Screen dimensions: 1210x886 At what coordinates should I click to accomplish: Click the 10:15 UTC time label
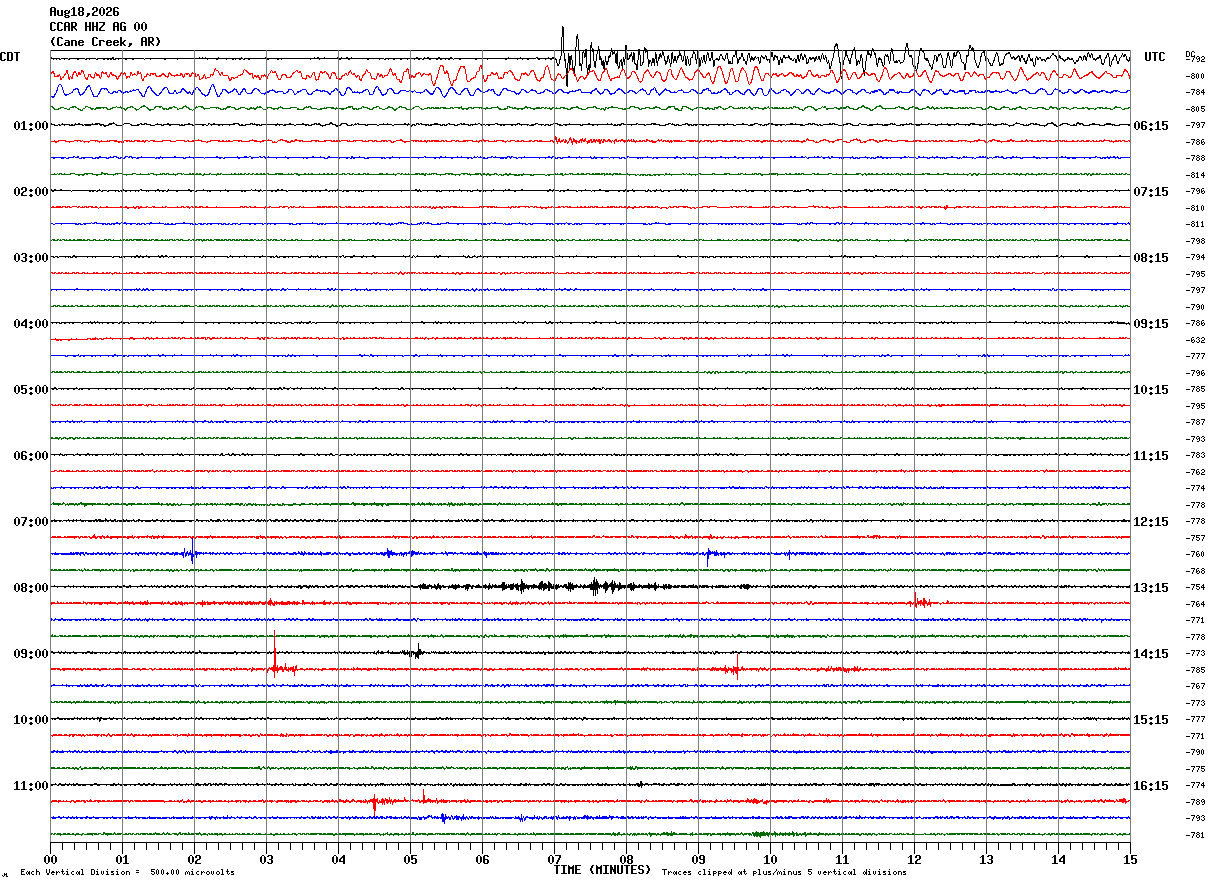tap(1151, 390)
